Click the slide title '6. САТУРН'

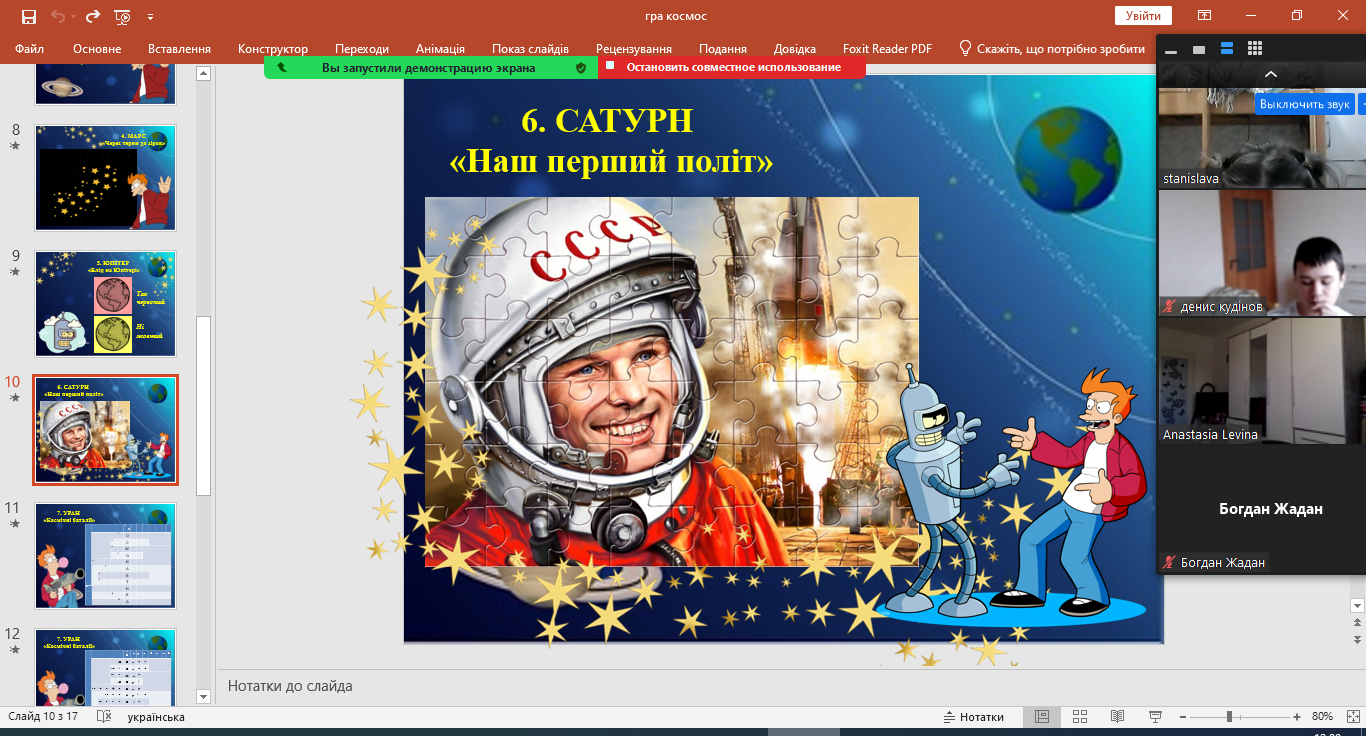pos(607,120)
